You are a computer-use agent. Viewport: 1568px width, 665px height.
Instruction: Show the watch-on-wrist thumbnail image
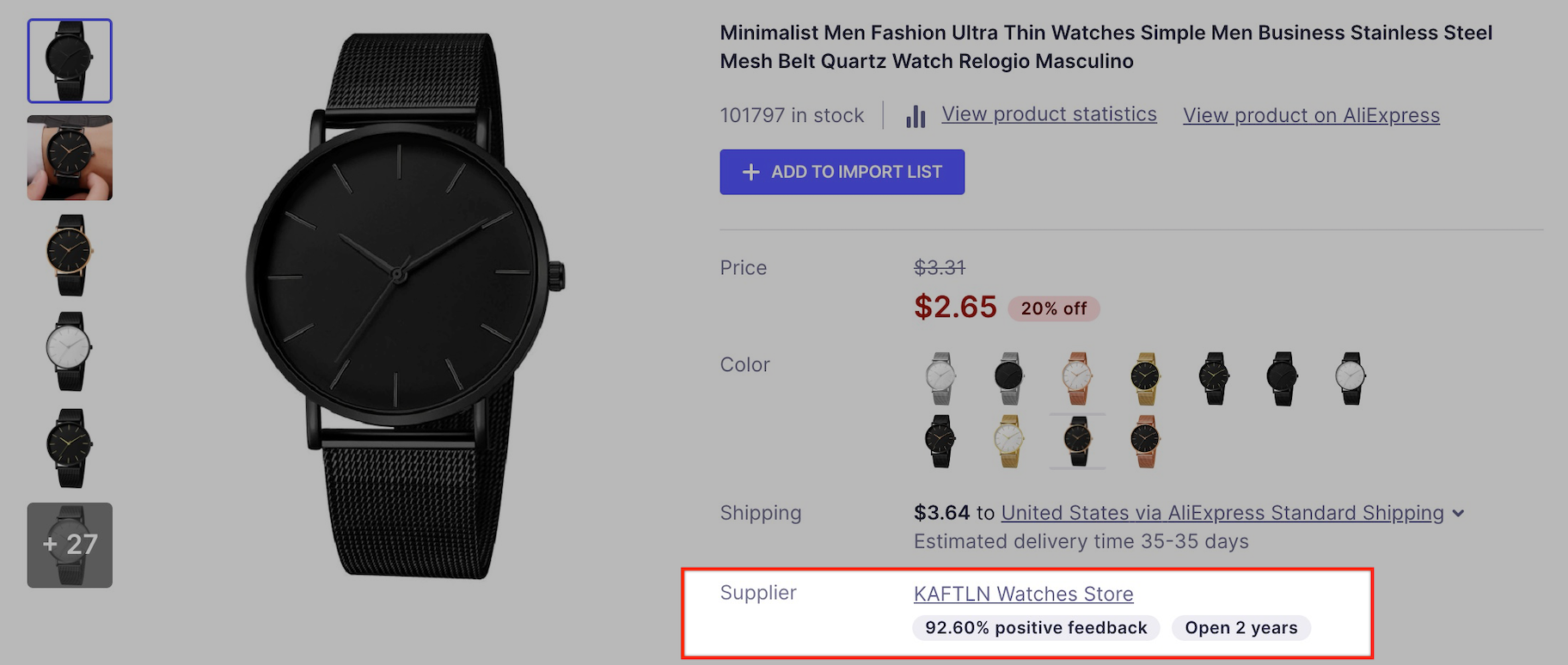pos(70,158)
